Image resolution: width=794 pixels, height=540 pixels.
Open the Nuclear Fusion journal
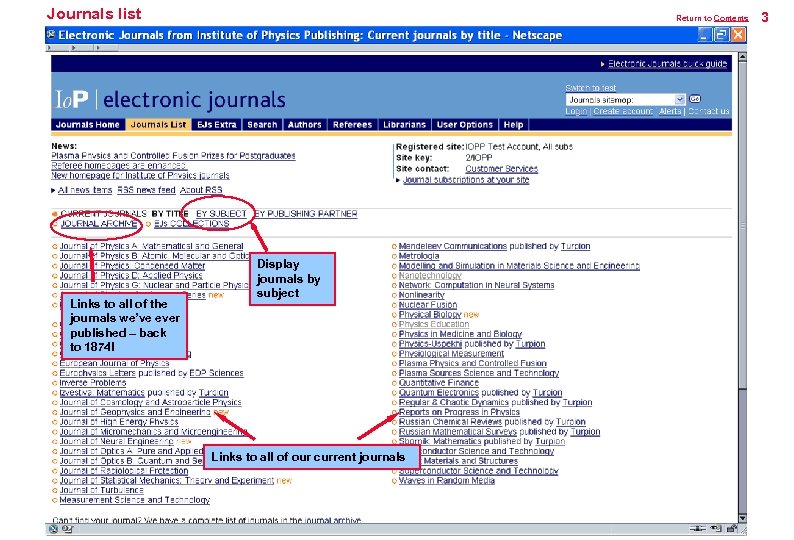point(428,305)
